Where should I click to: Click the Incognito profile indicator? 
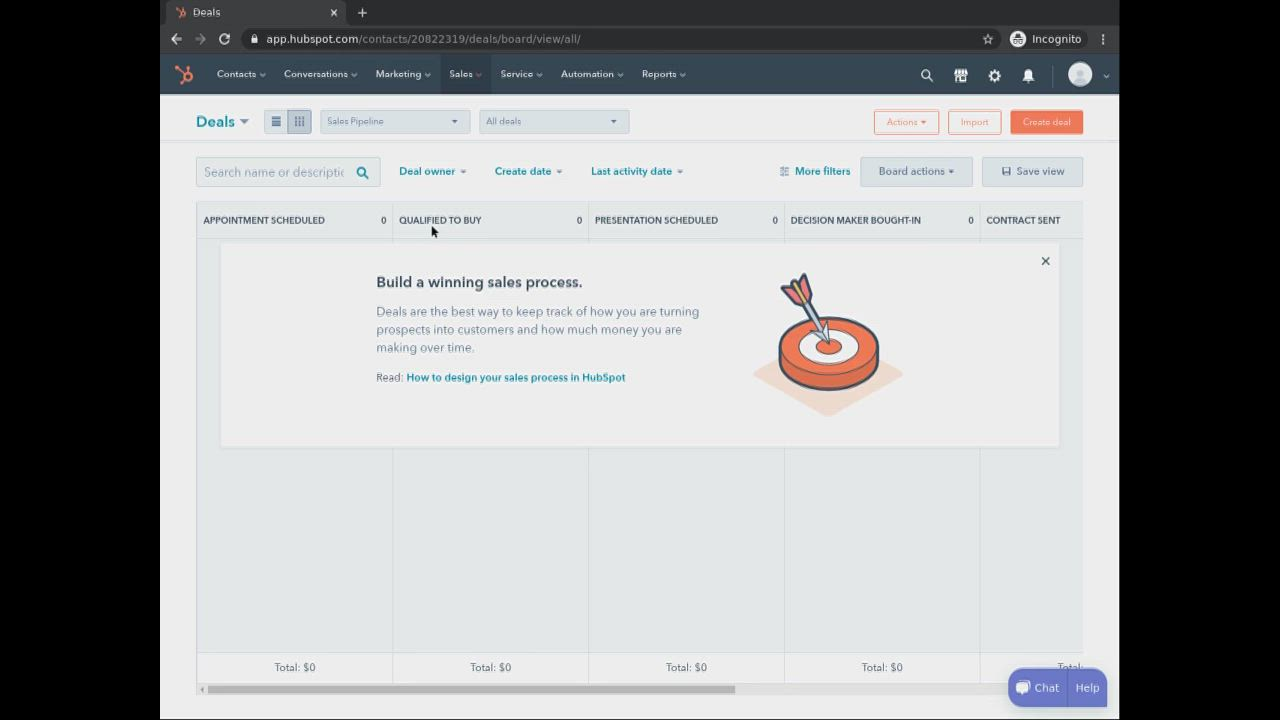(1046, 39)
